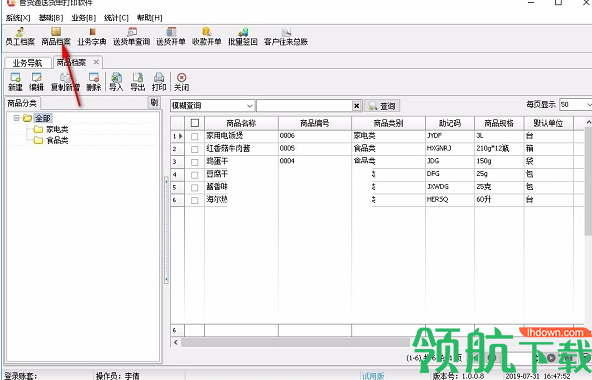
Task: Click the 试用版 trial version link
Action: 373,375
